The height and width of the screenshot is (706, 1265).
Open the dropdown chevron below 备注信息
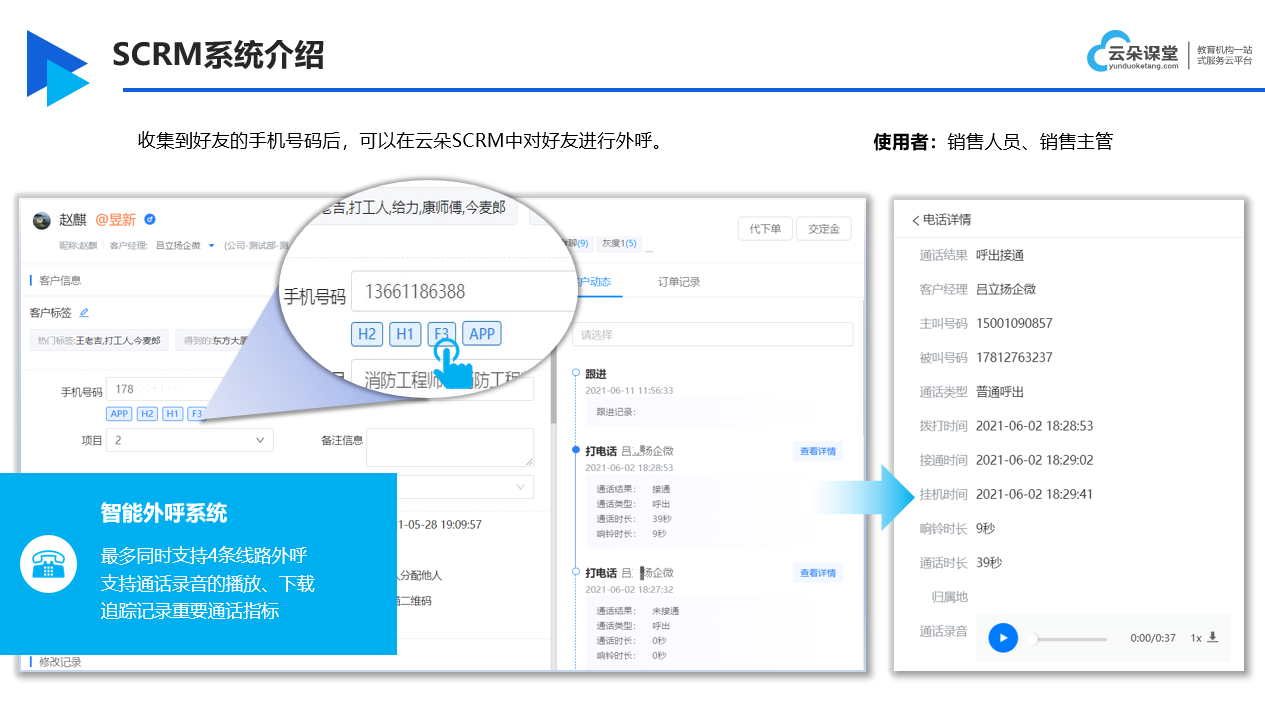coord(521,487)
